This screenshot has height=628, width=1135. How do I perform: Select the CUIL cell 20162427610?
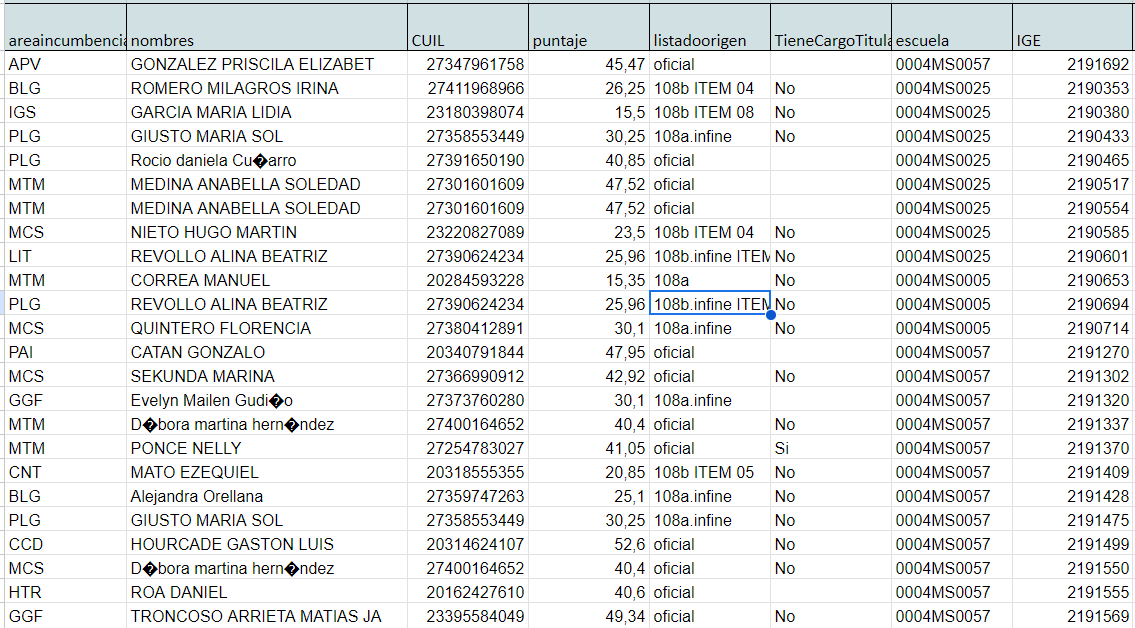[x=468, y=592]
